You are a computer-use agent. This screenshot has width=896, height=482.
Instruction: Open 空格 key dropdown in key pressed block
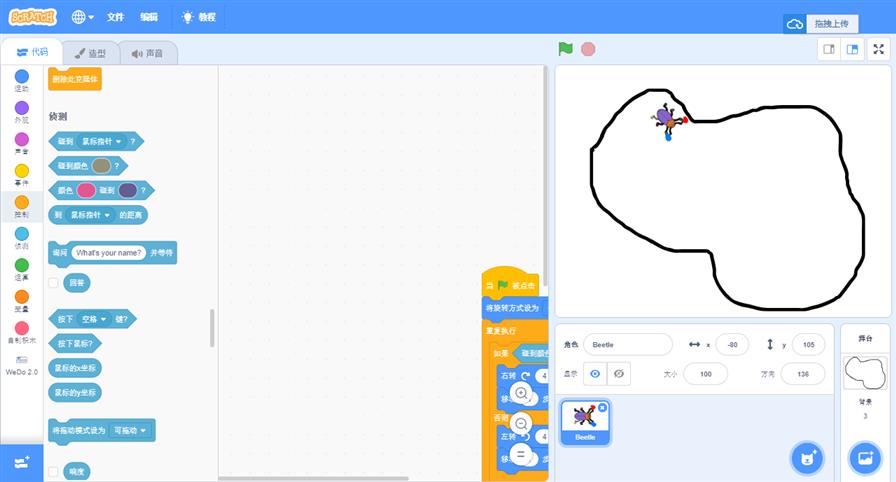pyautogui.click(x=94, y=319)
